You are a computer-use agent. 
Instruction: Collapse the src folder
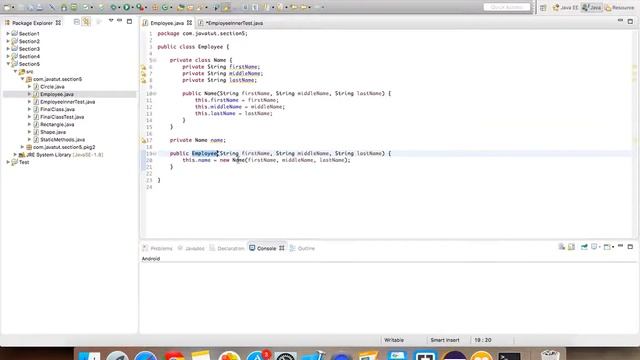click(15, 71)
